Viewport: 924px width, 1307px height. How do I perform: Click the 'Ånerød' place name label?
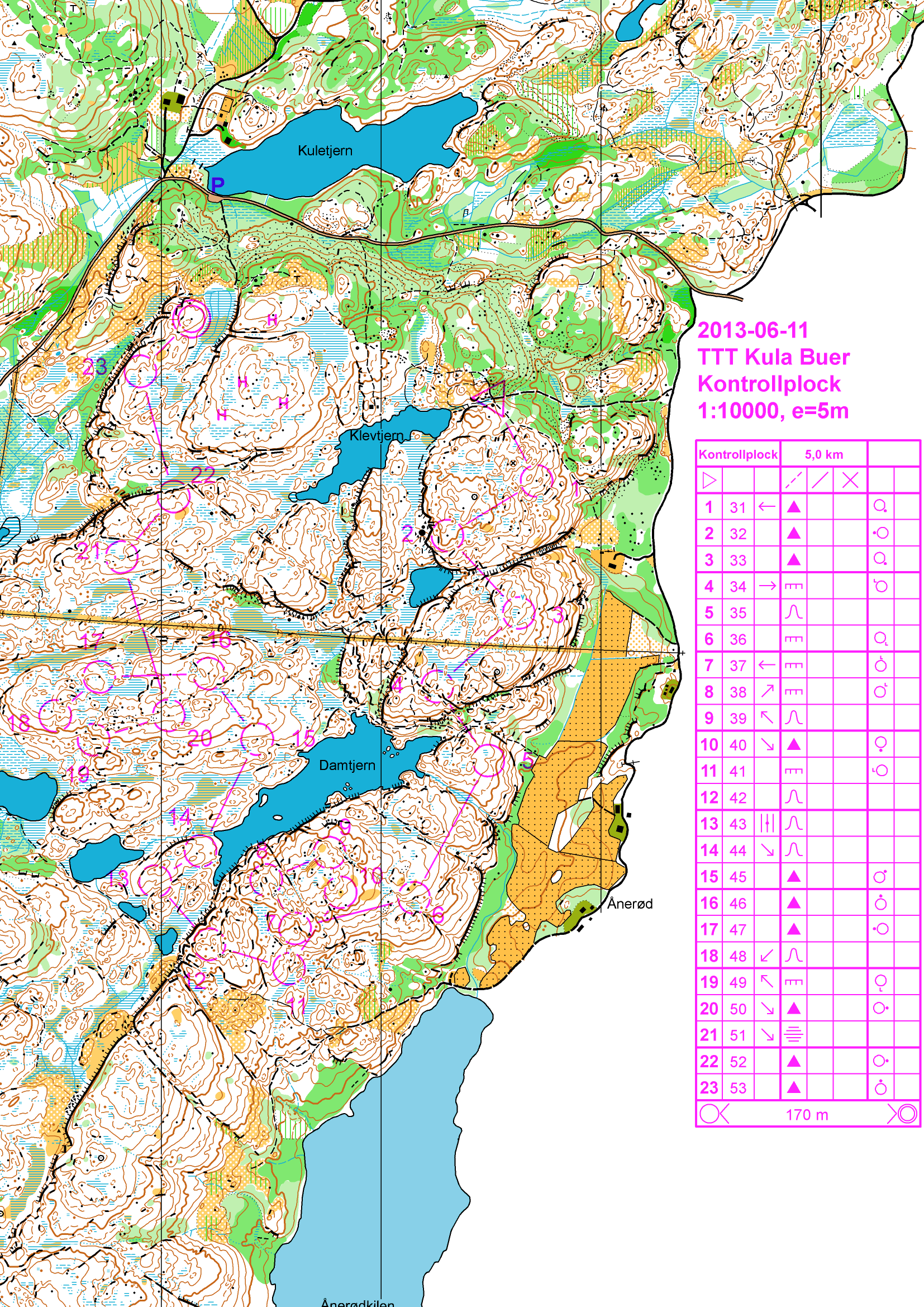pyautogui.click(x=630, y=904)
